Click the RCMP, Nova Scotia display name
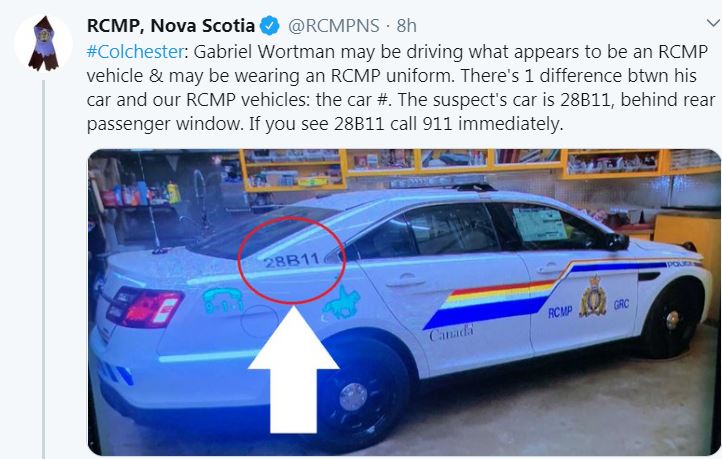Viewport: 722px width, 459px height. [x=170, y=26]
